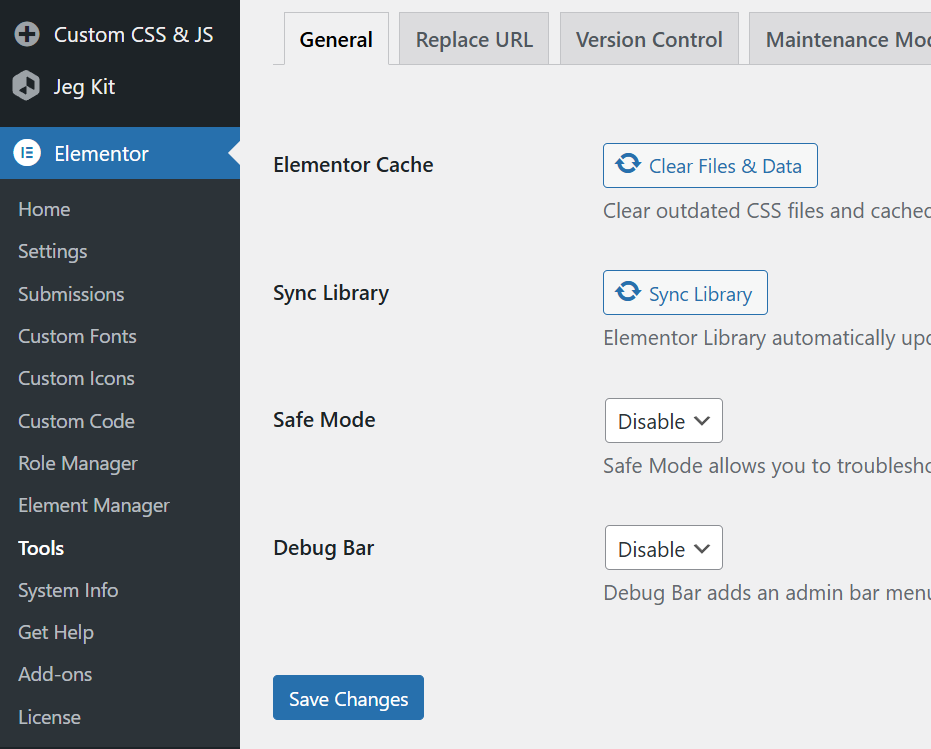This screenshot has height=749, width=931.
Task: Switch to the Version Control tab
Action: [x=649, y=40]
